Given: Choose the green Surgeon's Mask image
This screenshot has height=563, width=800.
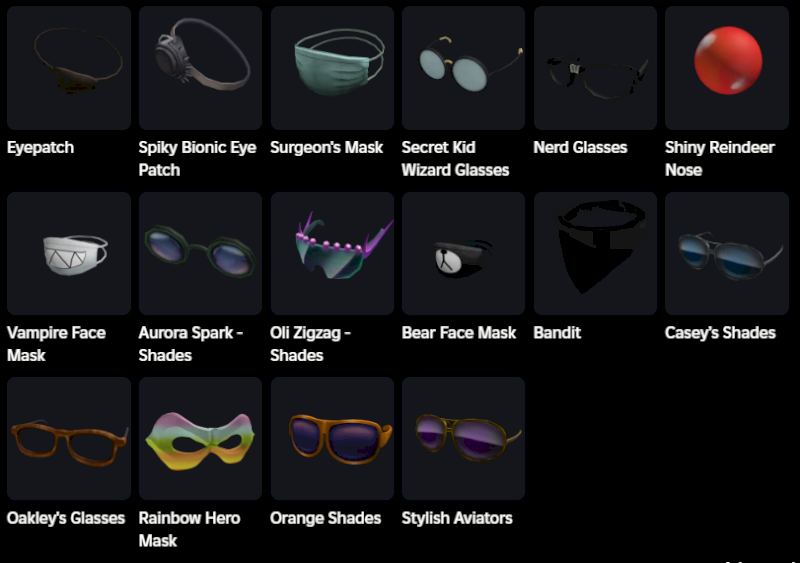Looking at the screenshot, I should pyautogui.click(x=332, y=68).
